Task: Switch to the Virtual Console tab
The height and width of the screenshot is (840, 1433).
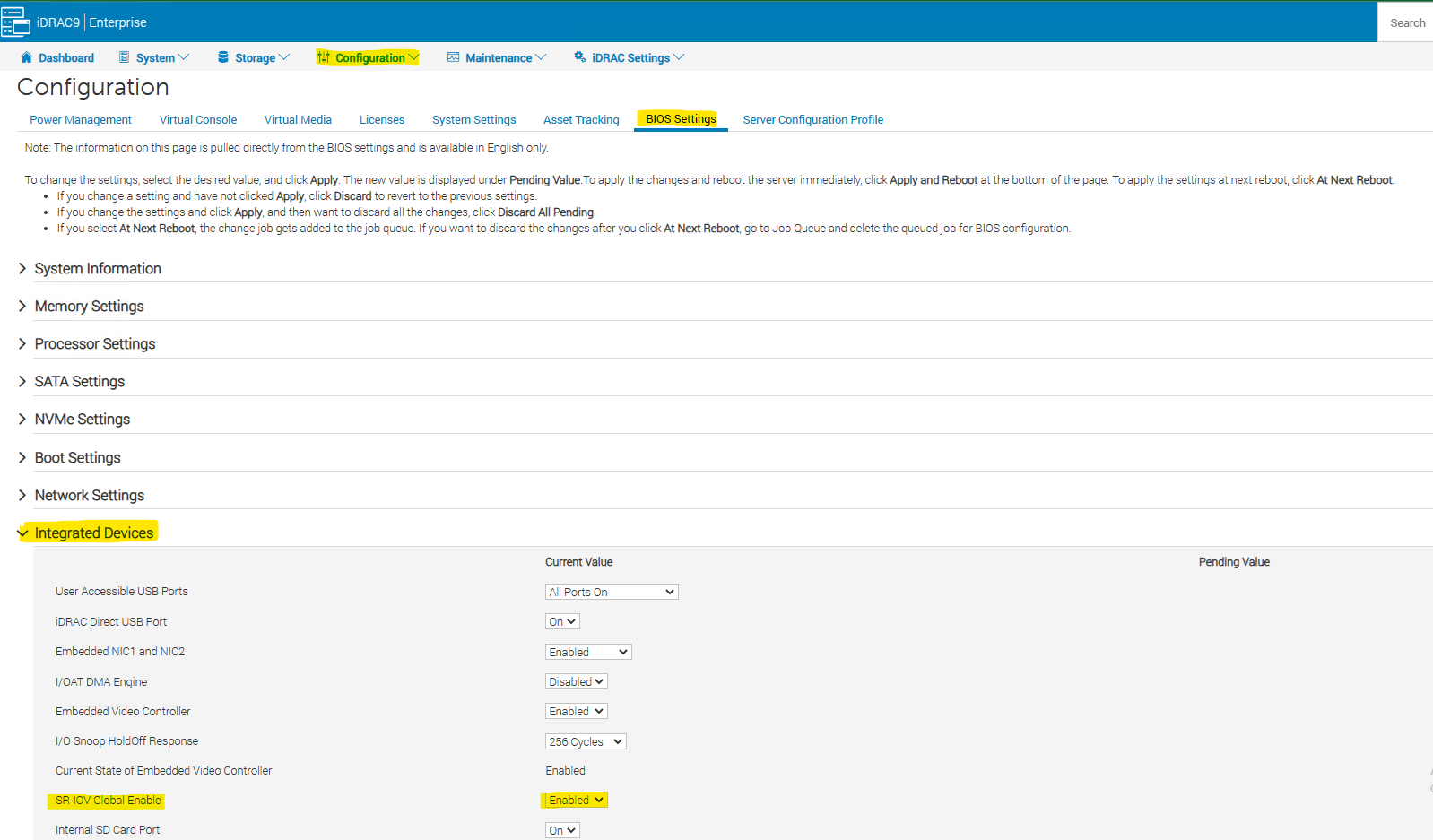Action: click(x=198, y=119)
